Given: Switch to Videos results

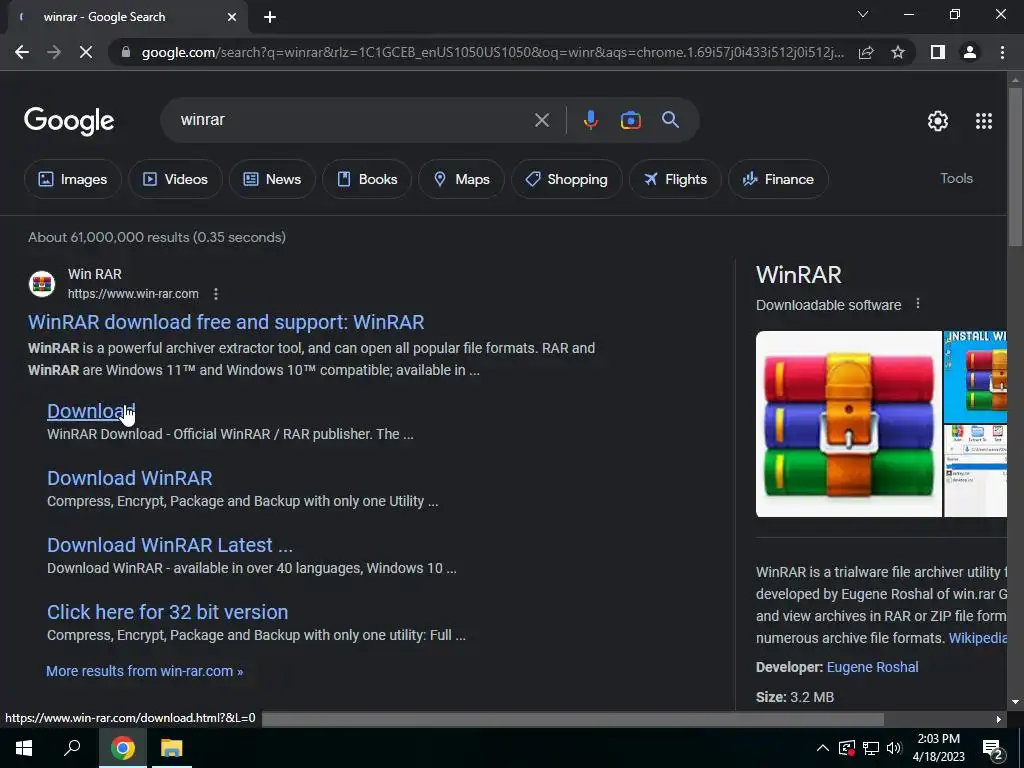Looking at the screenshot, I should [175, 179].
